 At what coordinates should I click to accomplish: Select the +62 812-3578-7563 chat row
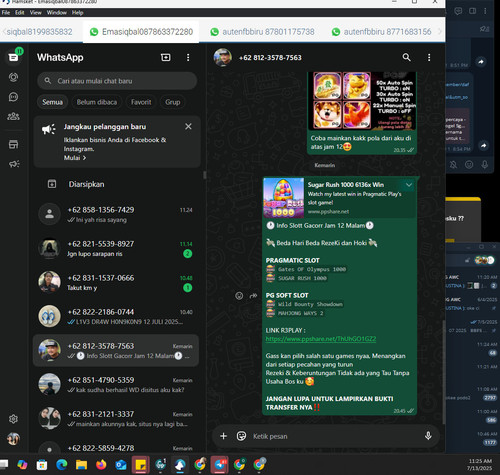pos(117,351)
